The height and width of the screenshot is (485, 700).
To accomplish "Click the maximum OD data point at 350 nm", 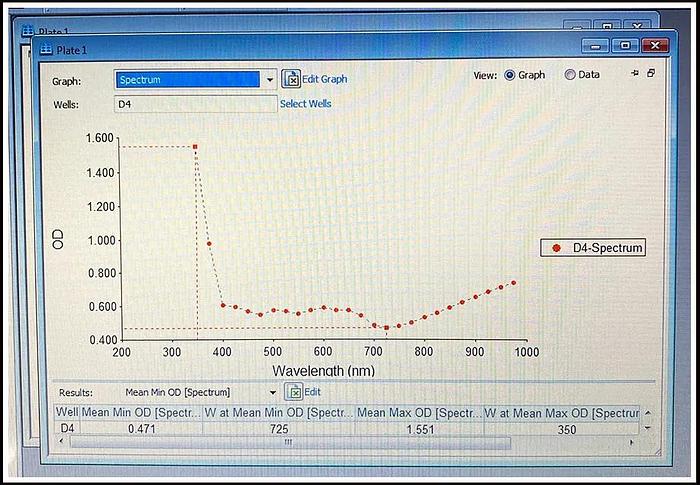I will (x=195, y=146).
